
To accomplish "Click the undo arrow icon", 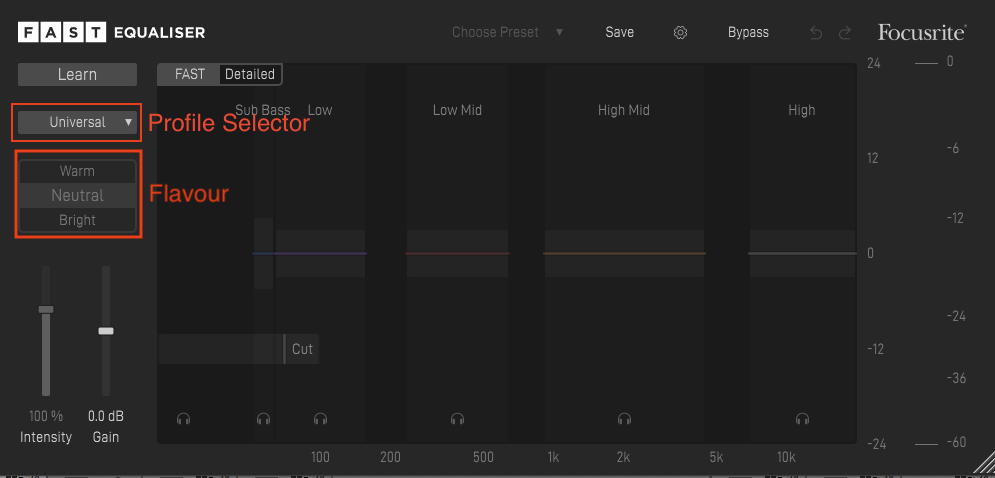I will (x=816, y=33).
